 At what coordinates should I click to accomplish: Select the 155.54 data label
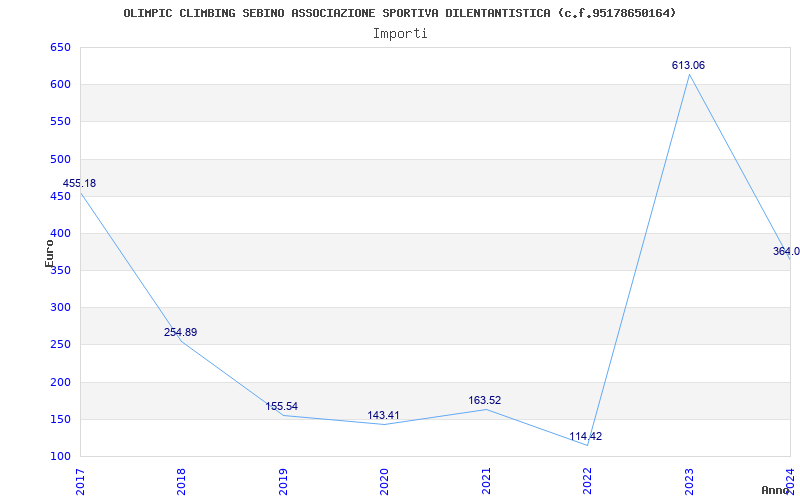pos(282,406)
